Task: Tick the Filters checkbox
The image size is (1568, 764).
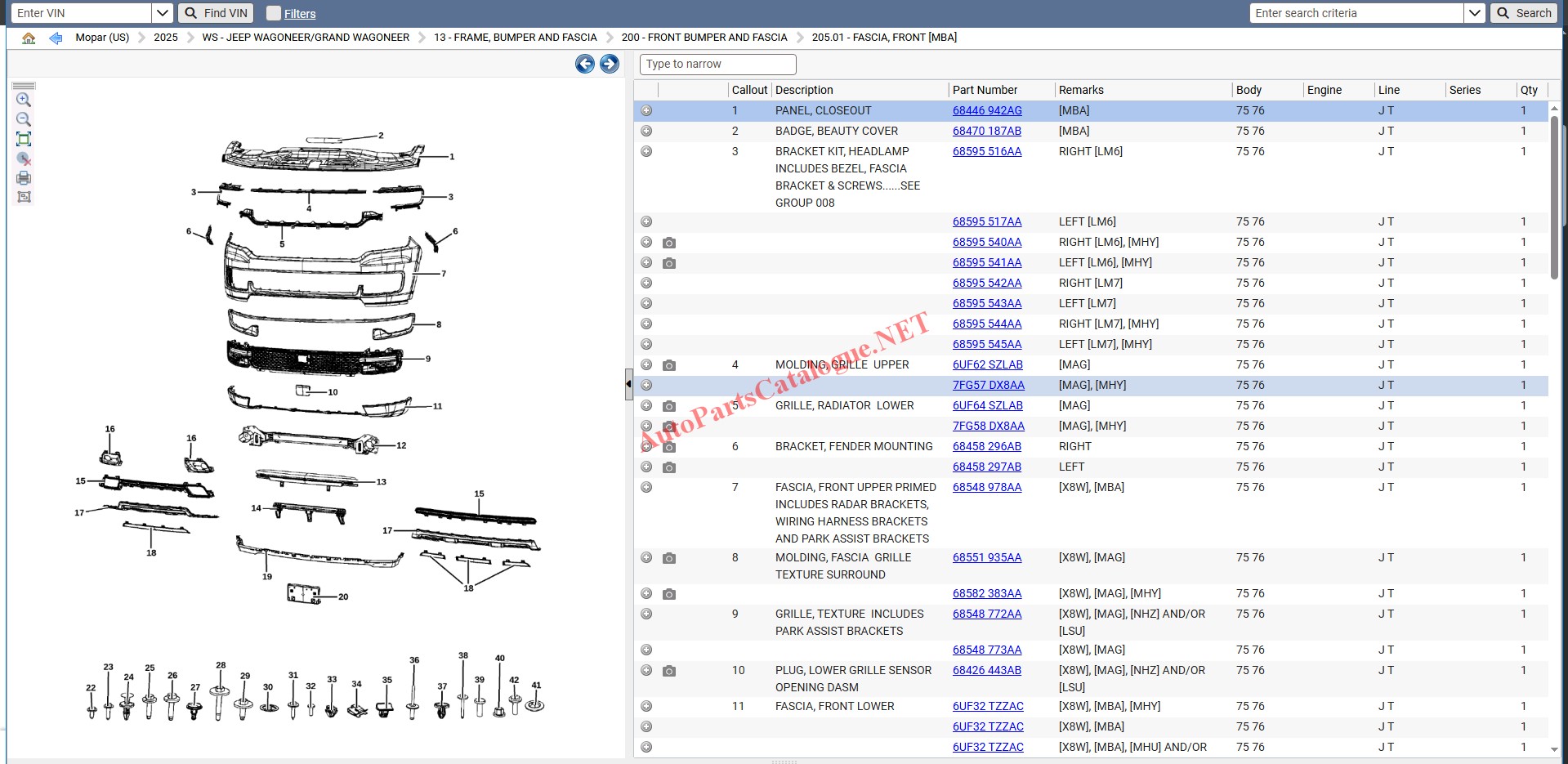Action: pos(274,13)
